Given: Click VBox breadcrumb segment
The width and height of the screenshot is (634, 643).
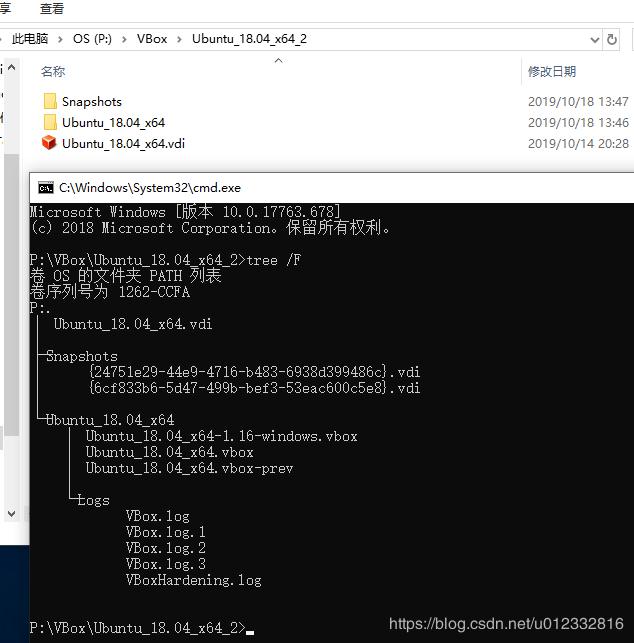Looking at the screenshot, I should point(152,39).
